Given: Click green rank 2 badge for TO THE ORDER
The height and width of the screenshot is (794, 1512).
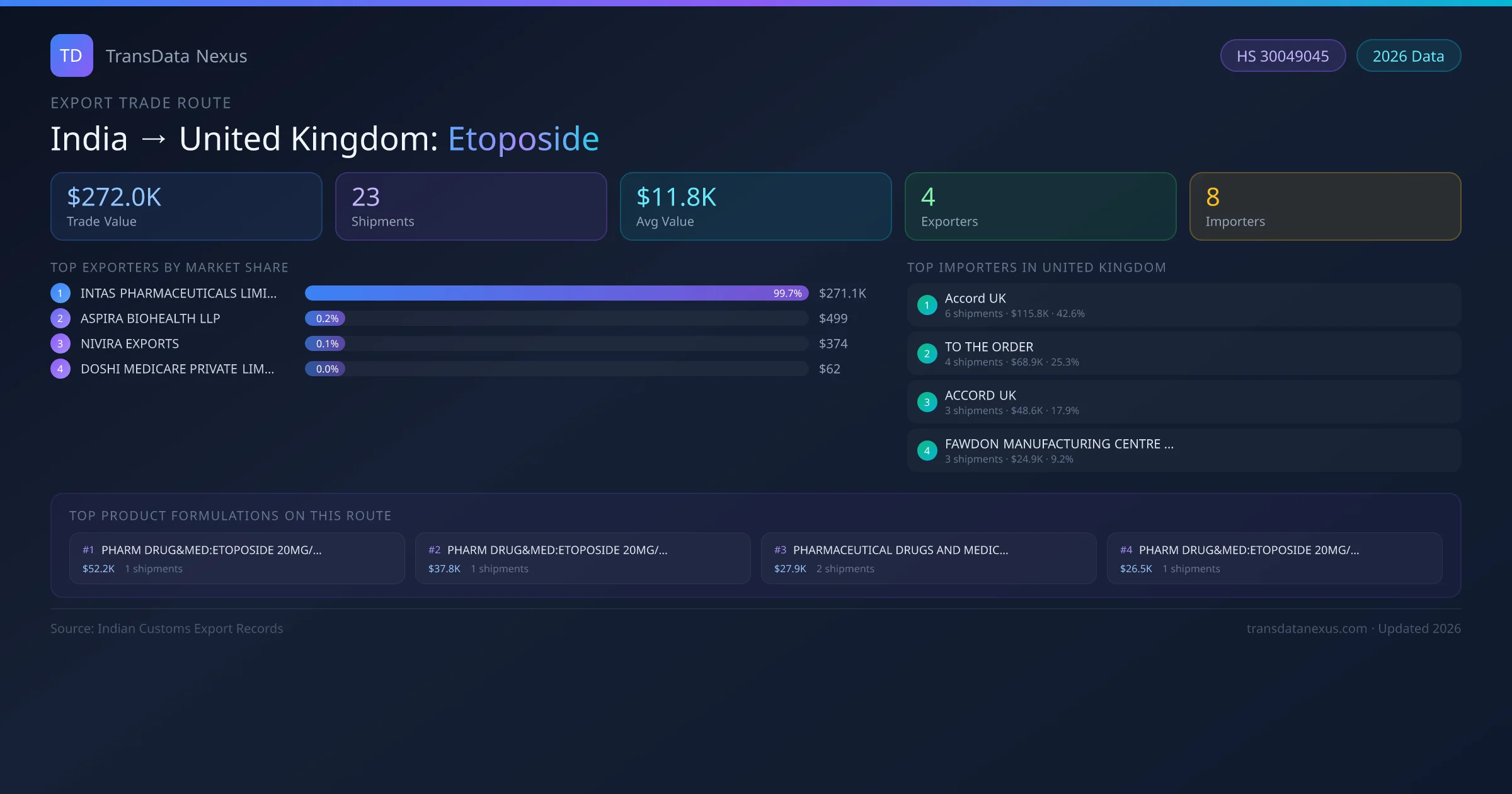Looking at the screenshot, I should coord(927,354).
